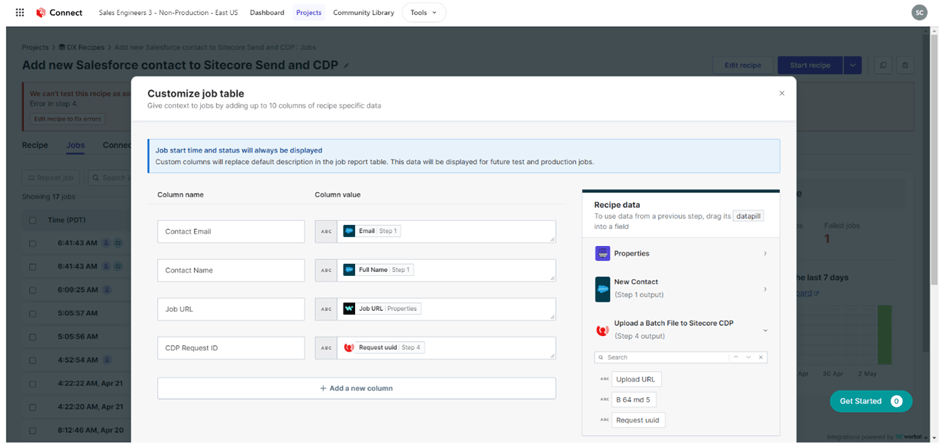Click Add a new column button
Image resolution: width=944 pixels, height=447 pixels.
tap(356, 389)
